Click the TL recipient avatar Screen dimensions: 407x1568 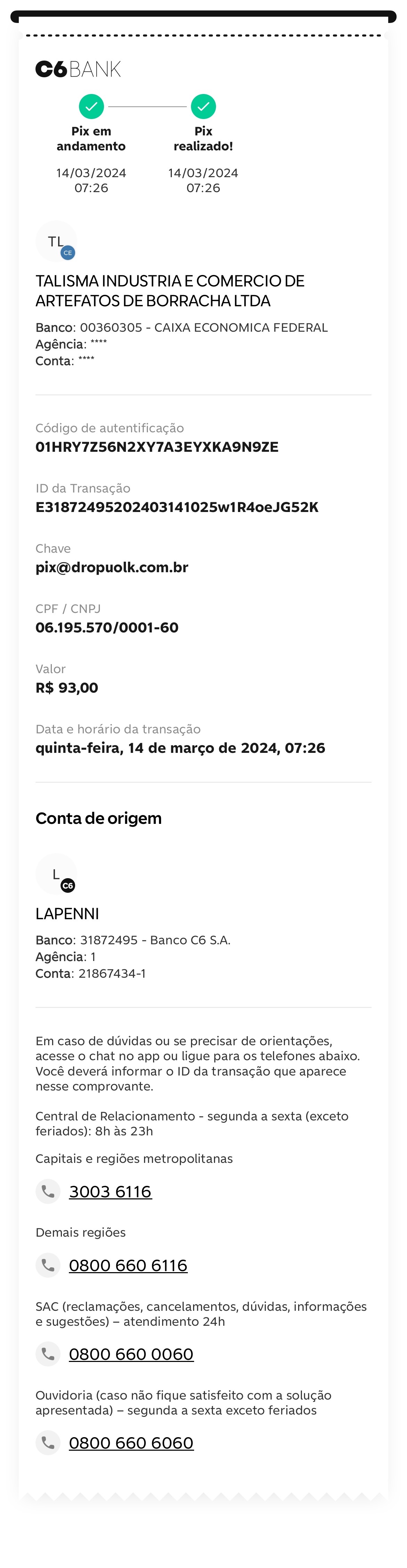[56, 241]
